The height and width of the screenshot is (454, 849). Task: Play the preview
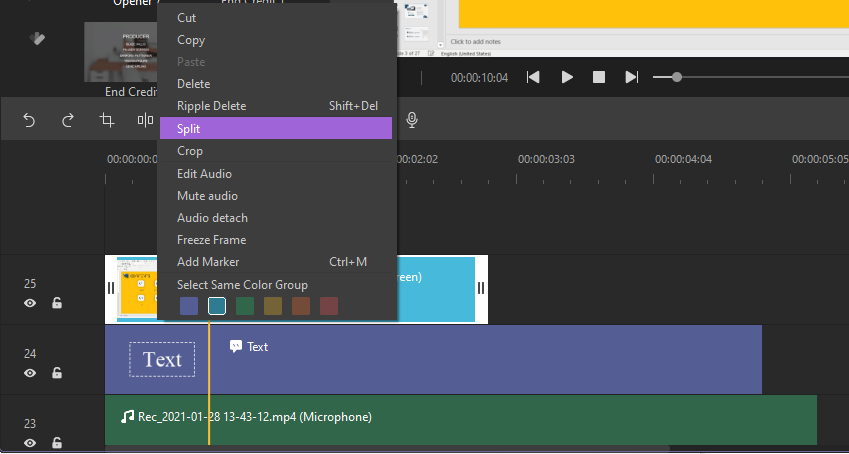(567, 77)
